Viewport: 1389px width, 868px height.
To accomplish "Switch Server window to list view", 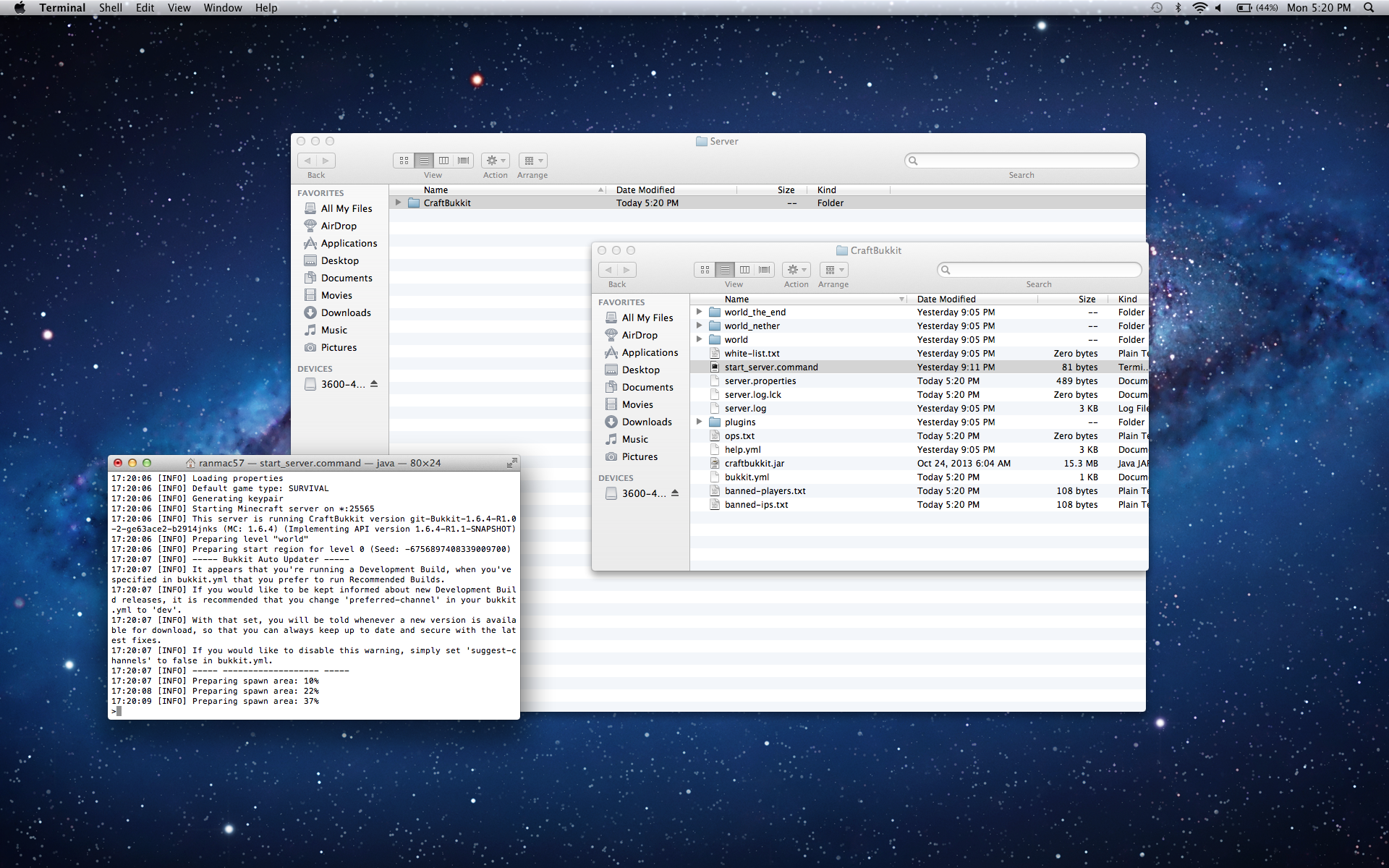I will [x=424, y=161].
